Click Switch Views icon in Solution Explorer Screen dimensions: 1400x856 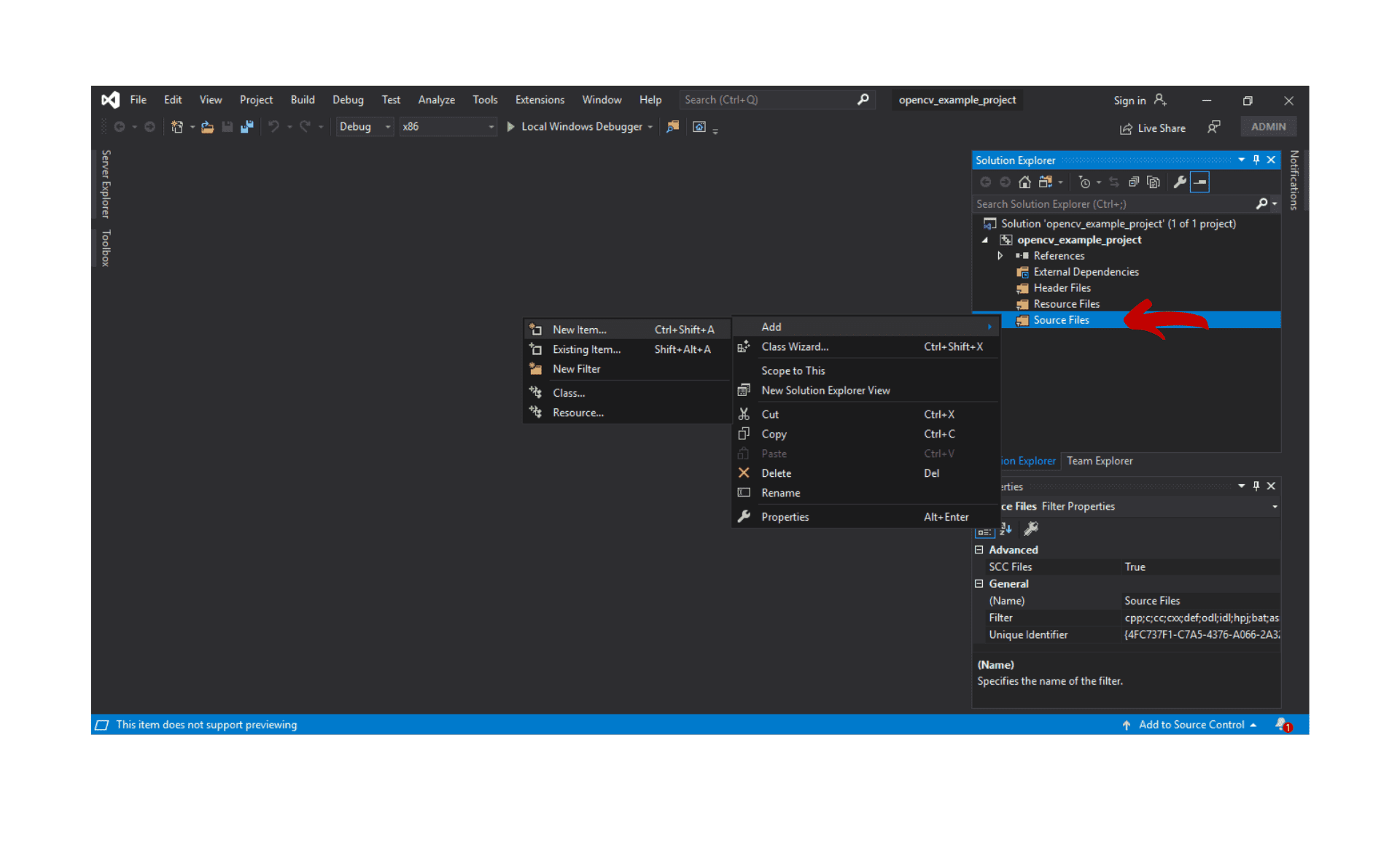(1046, 182)
